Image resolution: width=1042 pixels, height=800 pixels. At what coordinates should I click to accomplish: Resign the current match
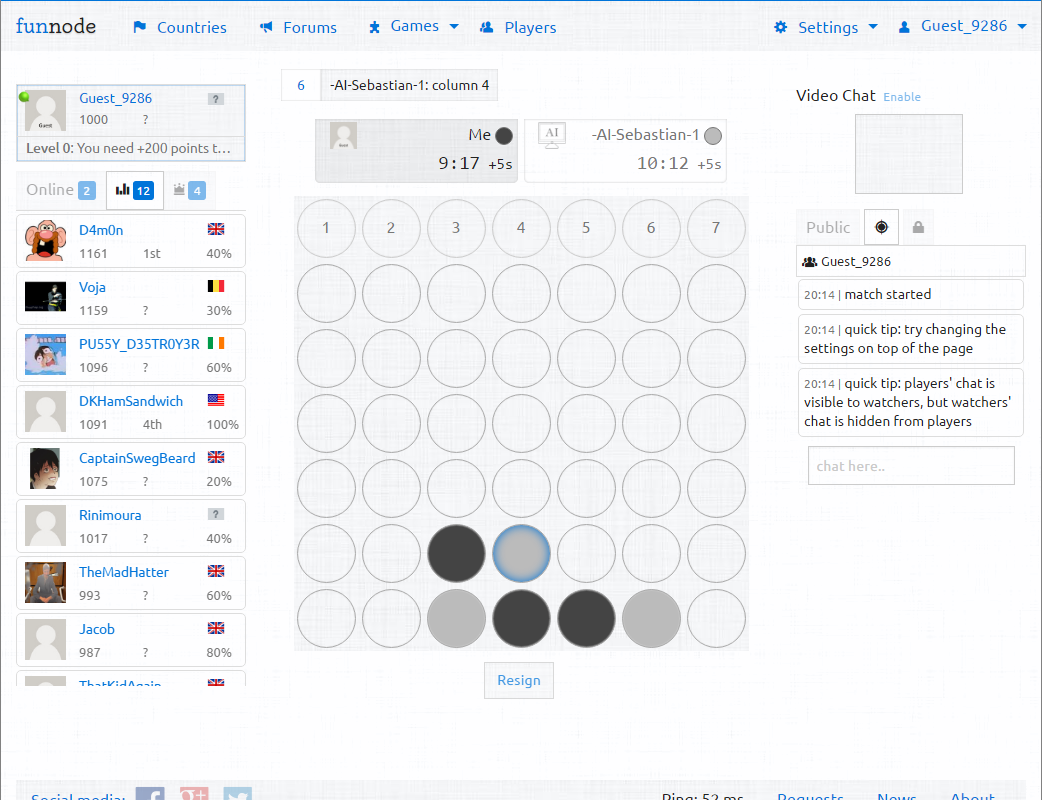519,680
